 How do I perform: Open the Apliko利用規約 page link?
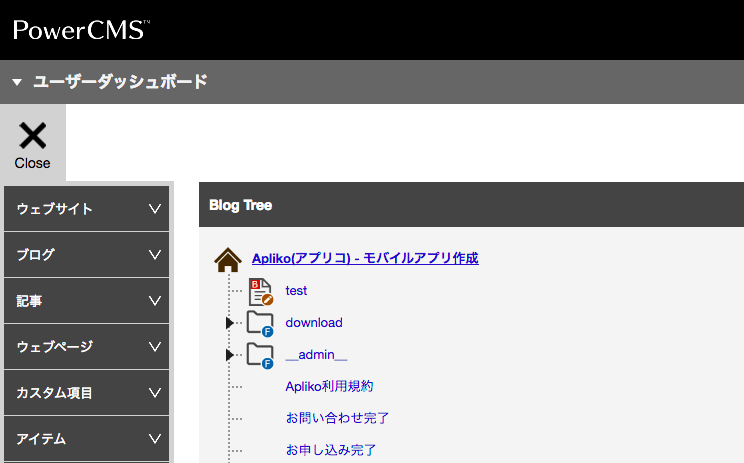tap(329, 386)
